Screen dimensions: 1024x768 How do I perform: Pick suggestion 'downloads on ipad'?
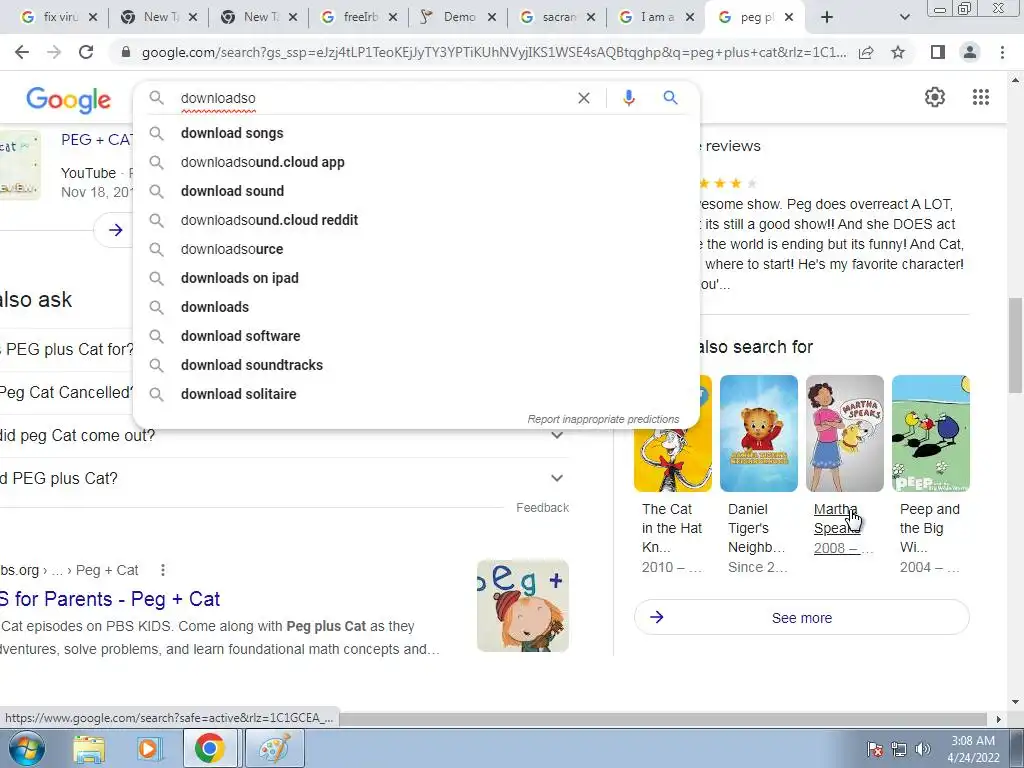click(416, 278)
